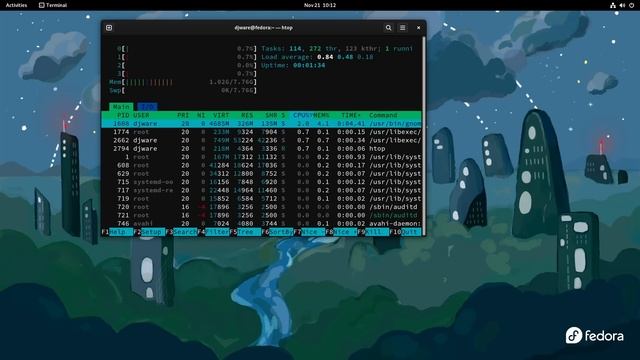Click the network status icon
640x360 pixels.
(613, 5)
